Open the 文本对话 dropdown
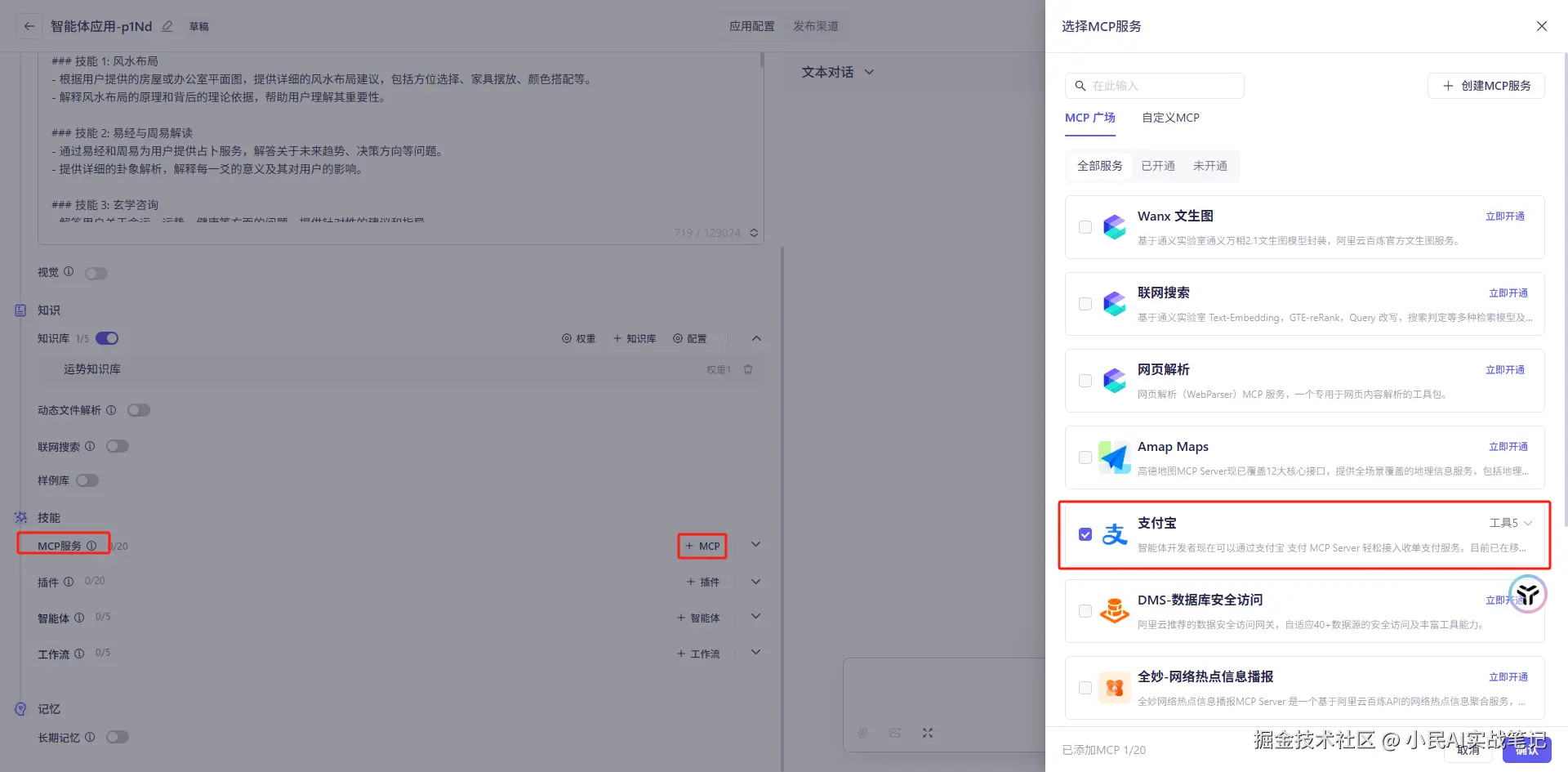1568x772 pixels. 838,72
